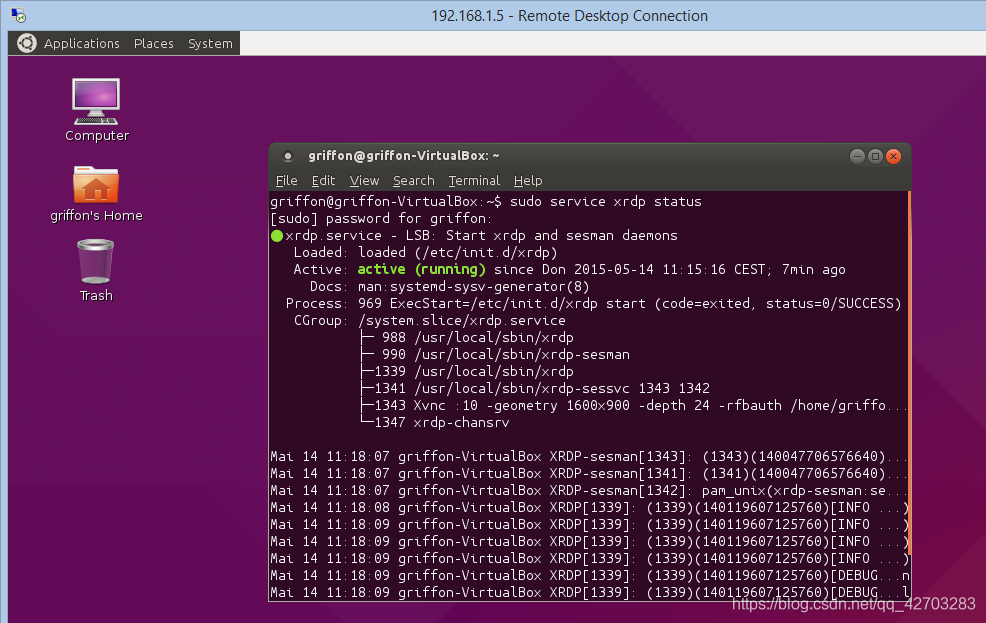Screen dimensions: 986x623
Task: Open the System menu
Action: [210, 43]
